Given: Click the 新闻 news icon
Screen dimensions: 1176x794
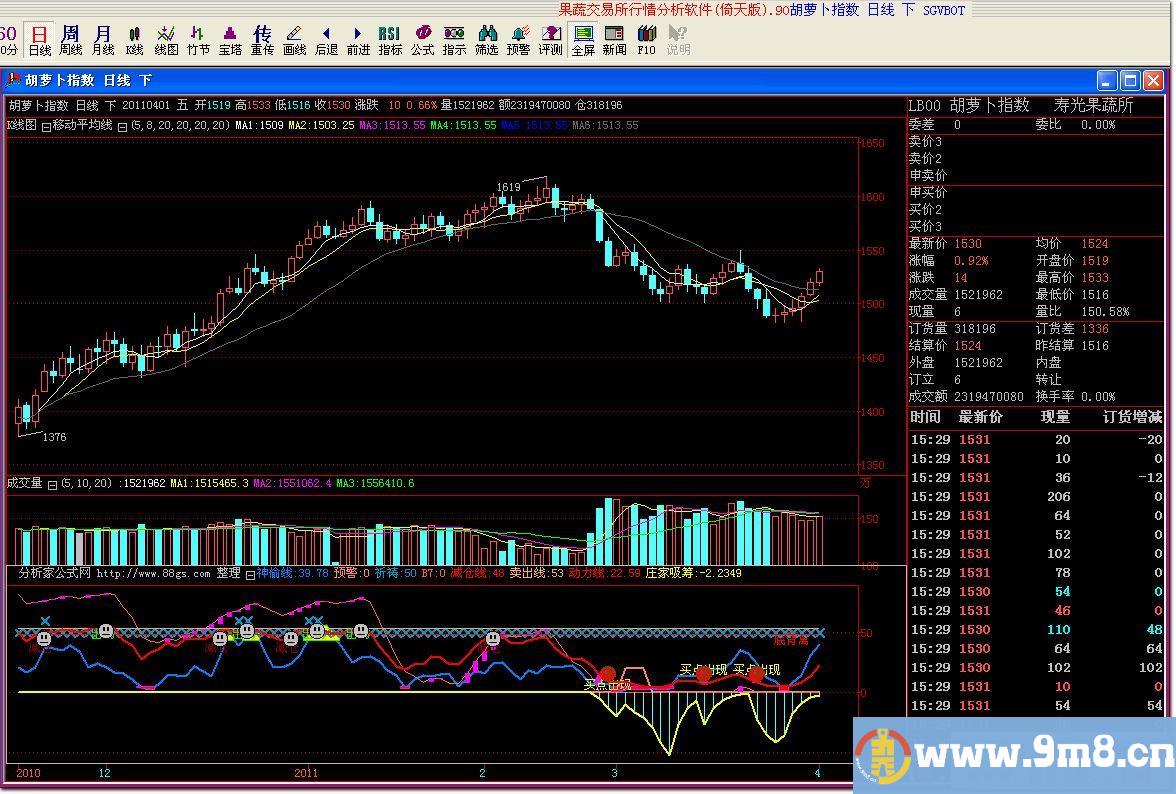Looking at the screenshot, I should coord(614,40).
